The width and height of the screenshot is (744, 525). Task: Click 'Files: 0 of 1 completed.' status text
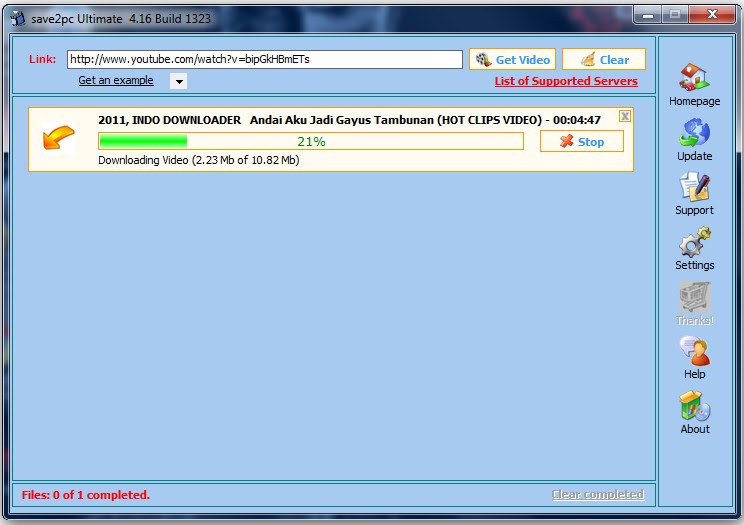(85, 495)
